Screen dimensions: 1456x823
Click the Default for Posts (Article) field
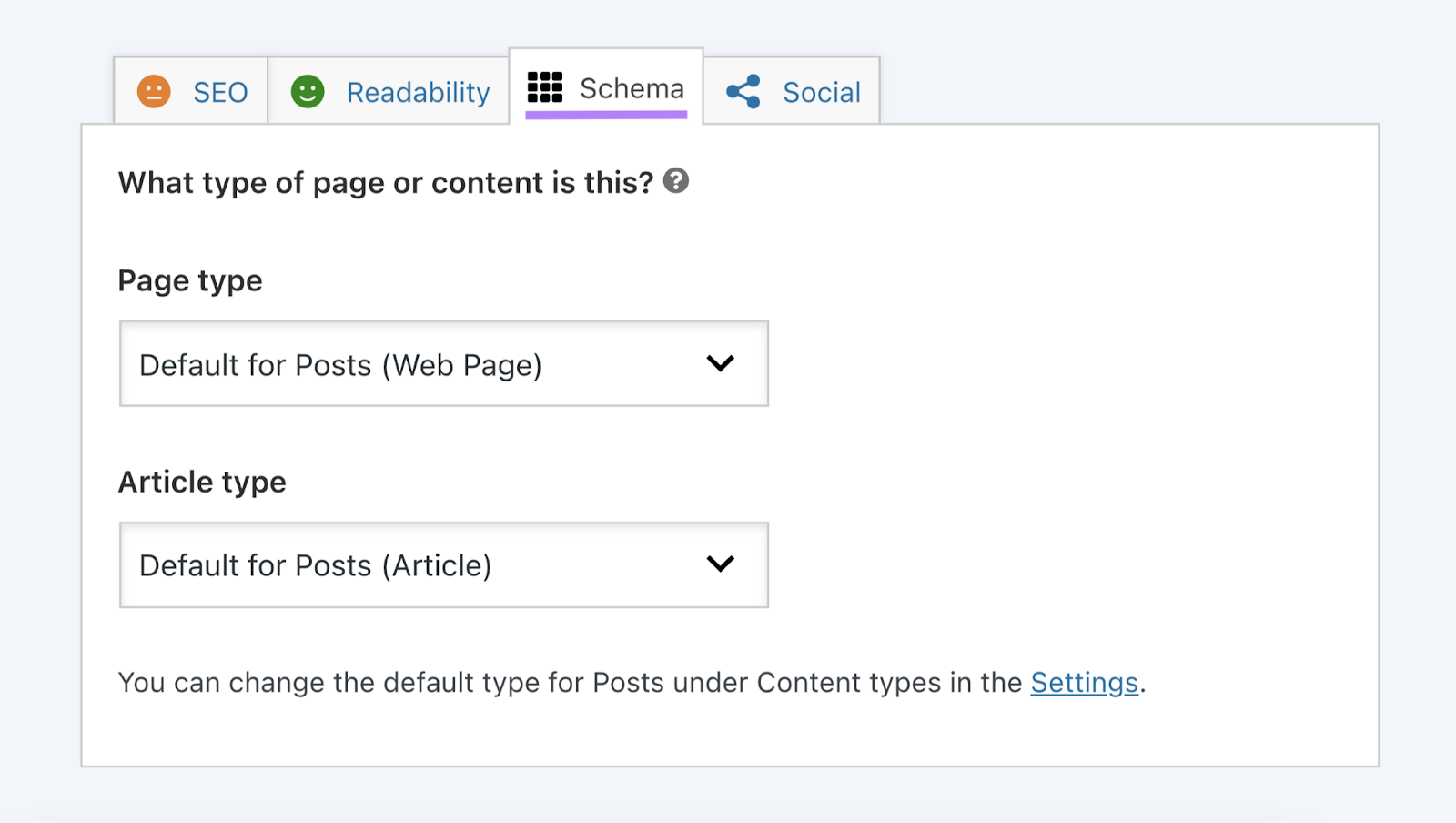click(443, 564)
